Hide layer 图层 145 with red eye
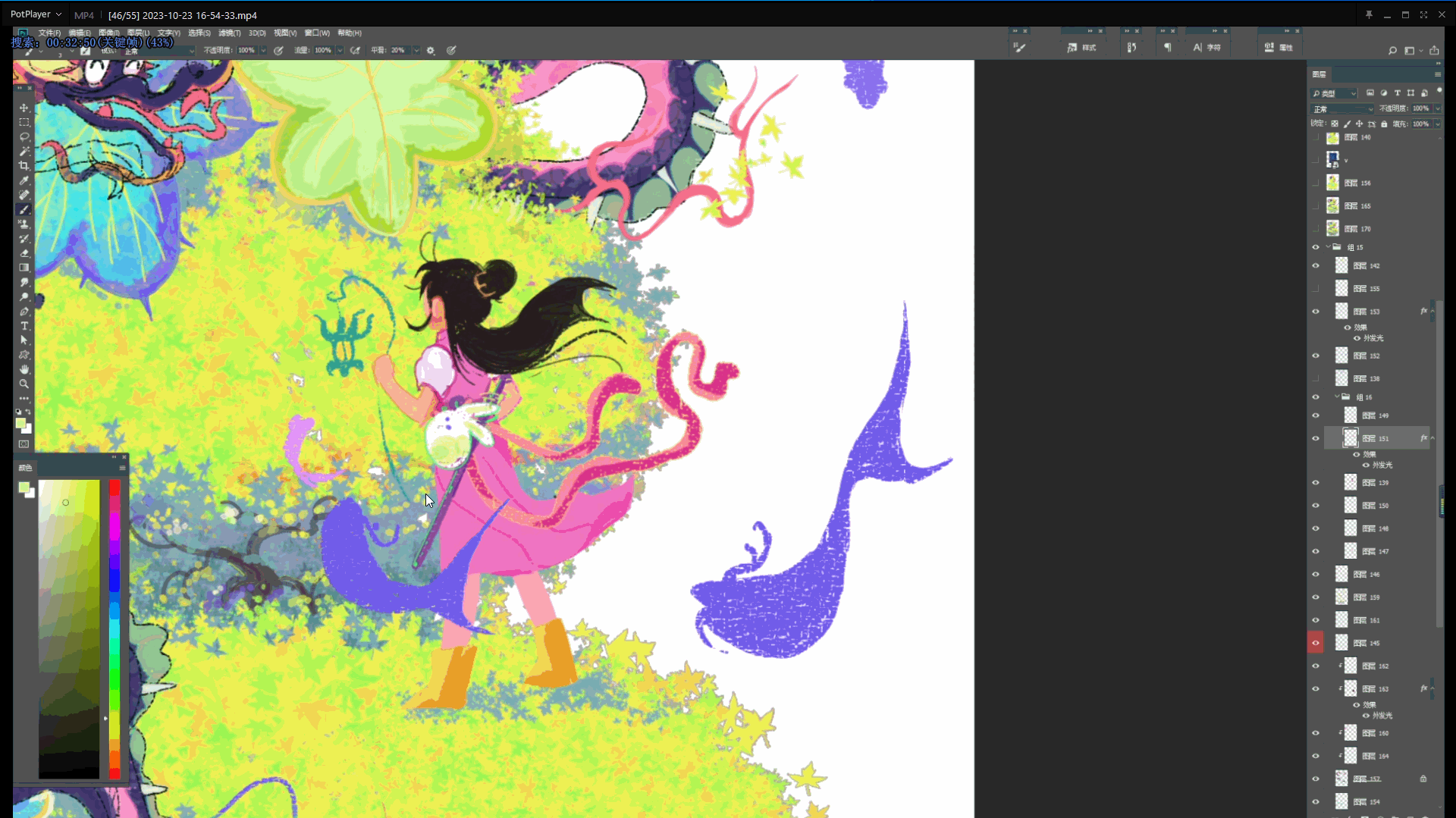1456x818 pixels. (1316, 643)
